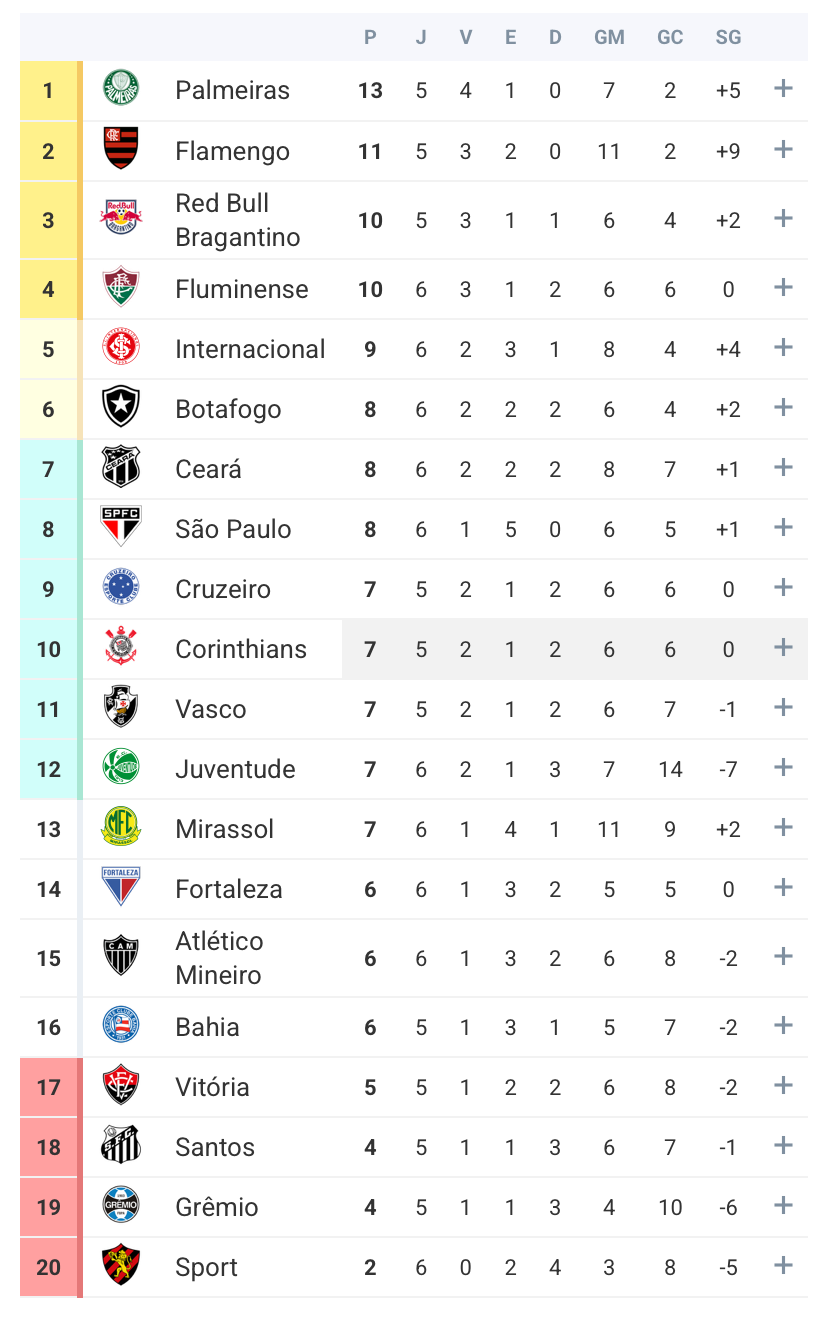Click the Sport lion crest
The height and width of the screenshot is (1321, 828).
pyautogui.click(x=121, y=1266)
